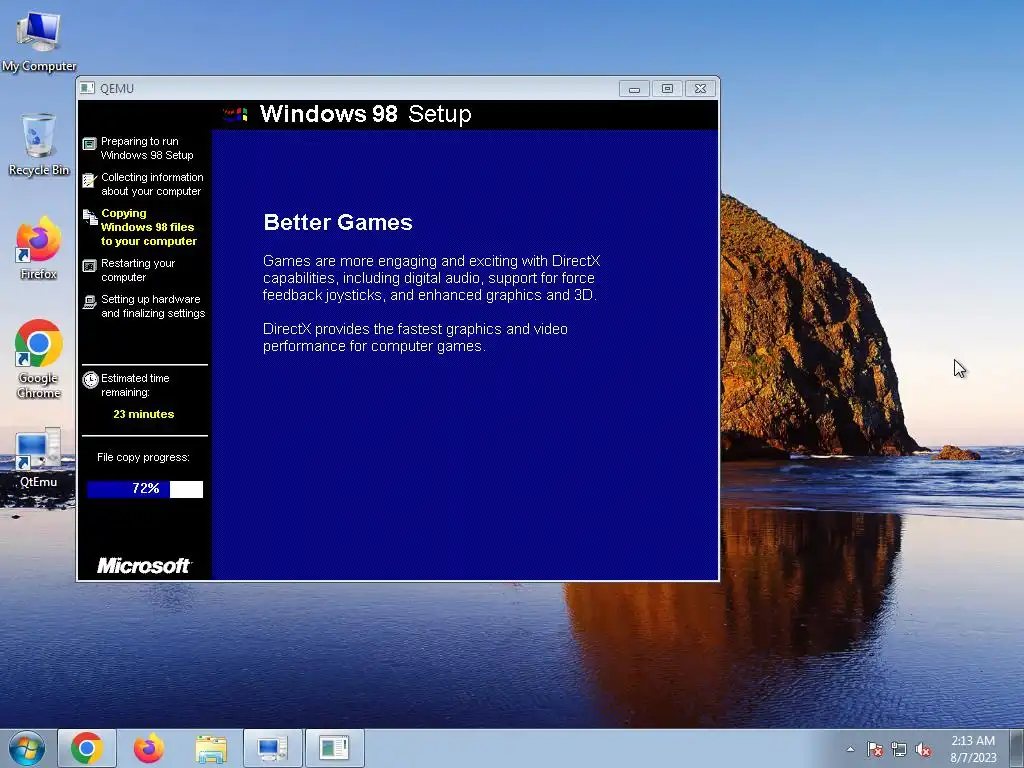This screenshot has width=1024, height=768.
Task: Open the QtEmu desktop shortcut
Action: pos(39,457)
